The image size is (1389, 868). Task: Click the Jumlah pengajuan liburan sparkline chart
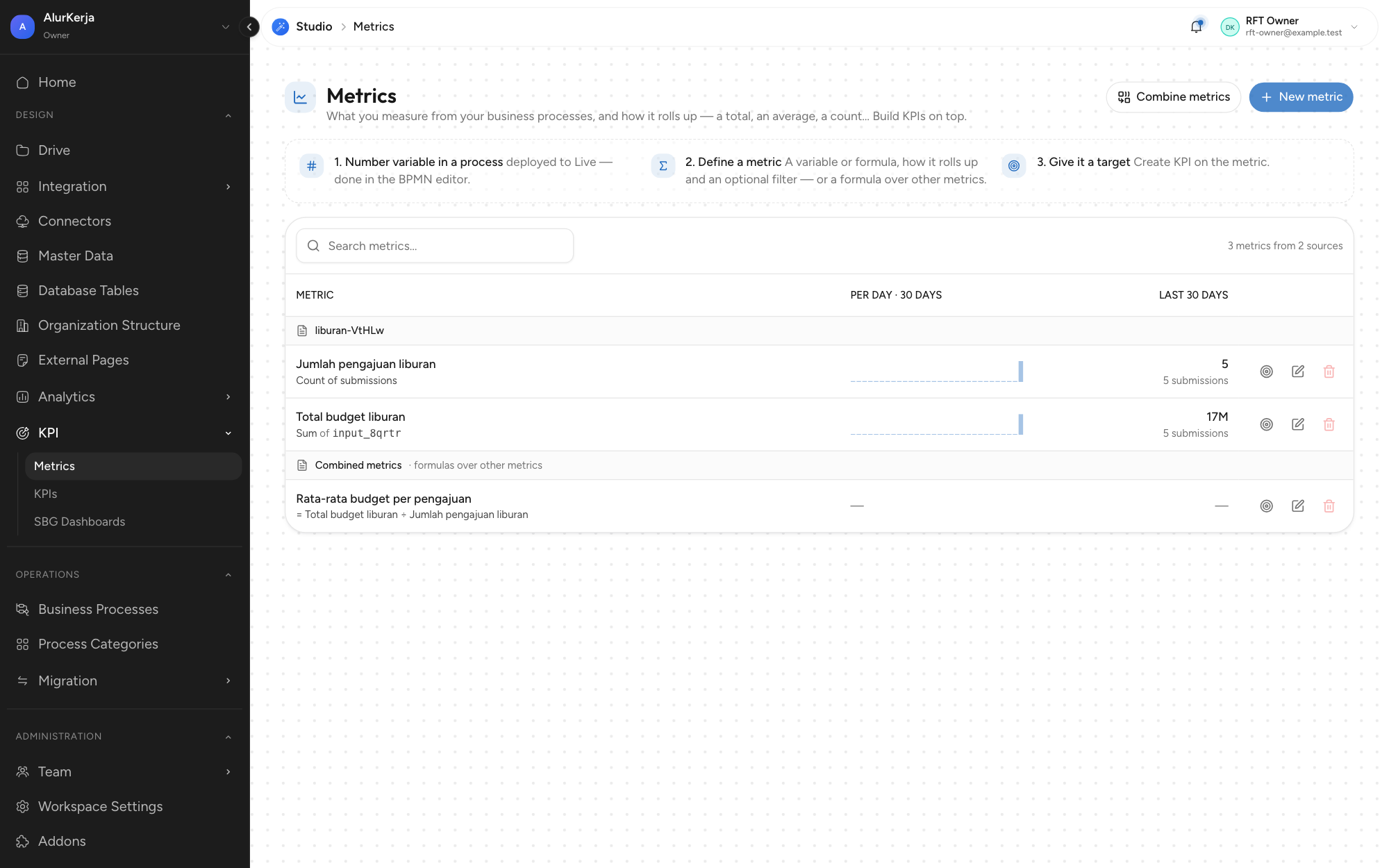click(937, 372)
